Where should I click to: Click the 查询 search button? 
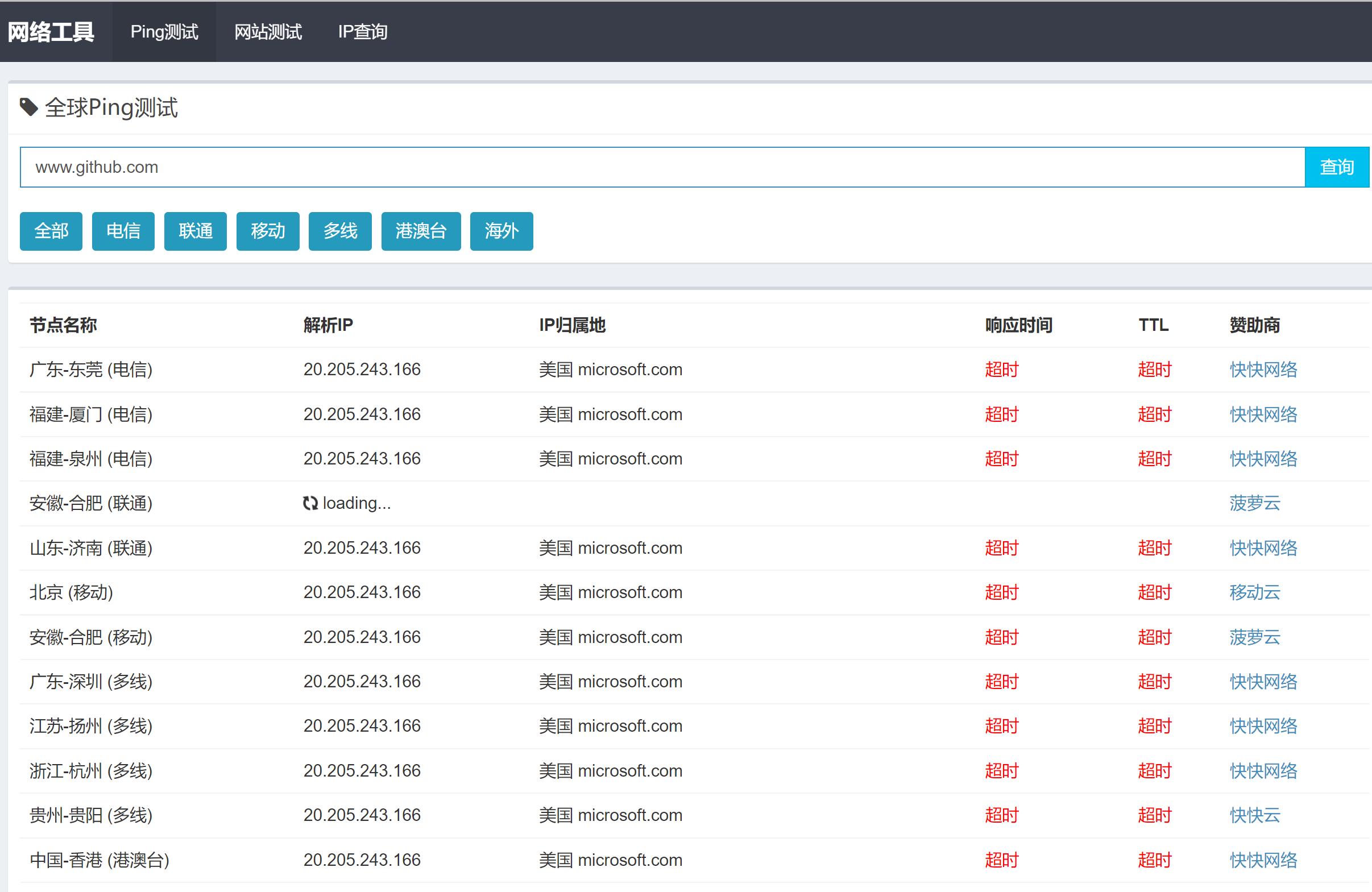click(x=1337, y=167)
